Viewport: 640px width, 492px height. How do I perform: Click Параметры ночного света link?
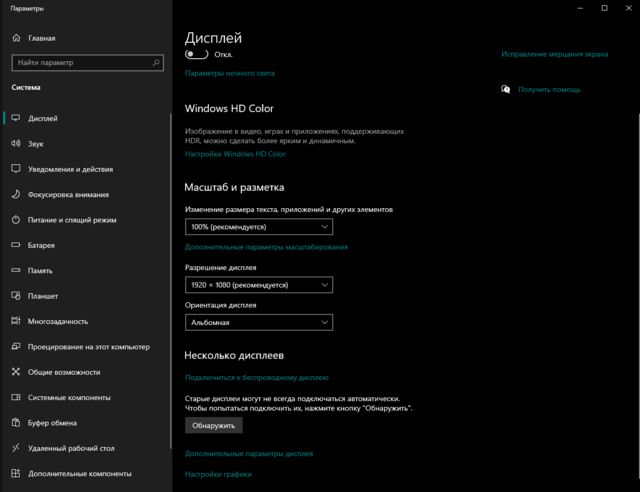(x=229, y=73)
